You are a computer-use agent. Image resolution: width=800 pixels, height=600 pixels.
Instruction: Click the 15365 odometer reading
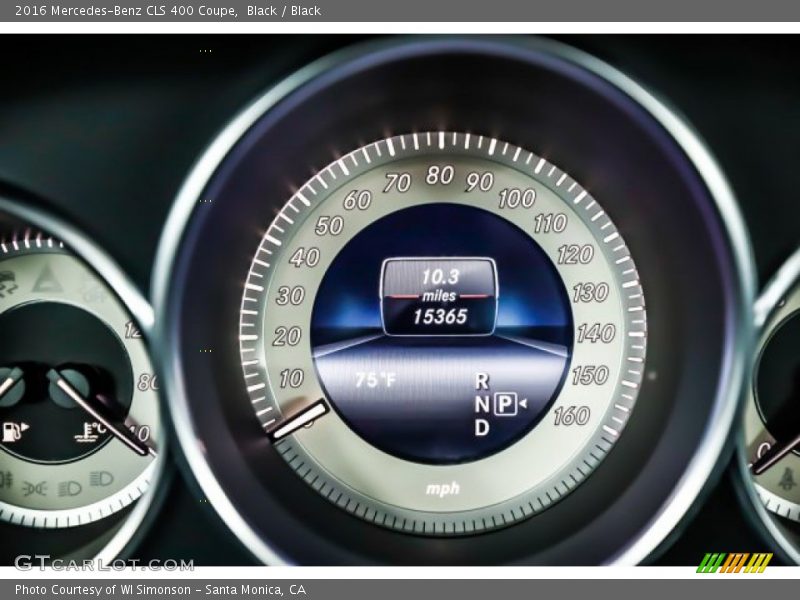point(440,317)
